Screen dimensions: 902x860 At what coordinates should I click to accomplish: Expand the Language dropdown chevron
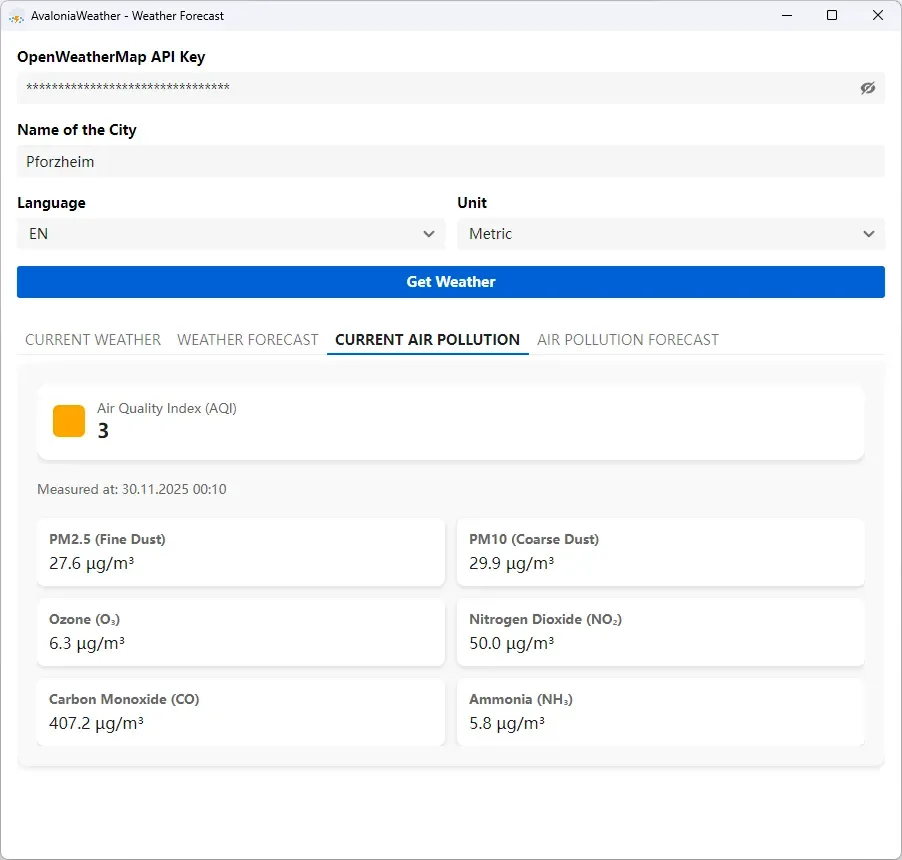tap(429, 234)
